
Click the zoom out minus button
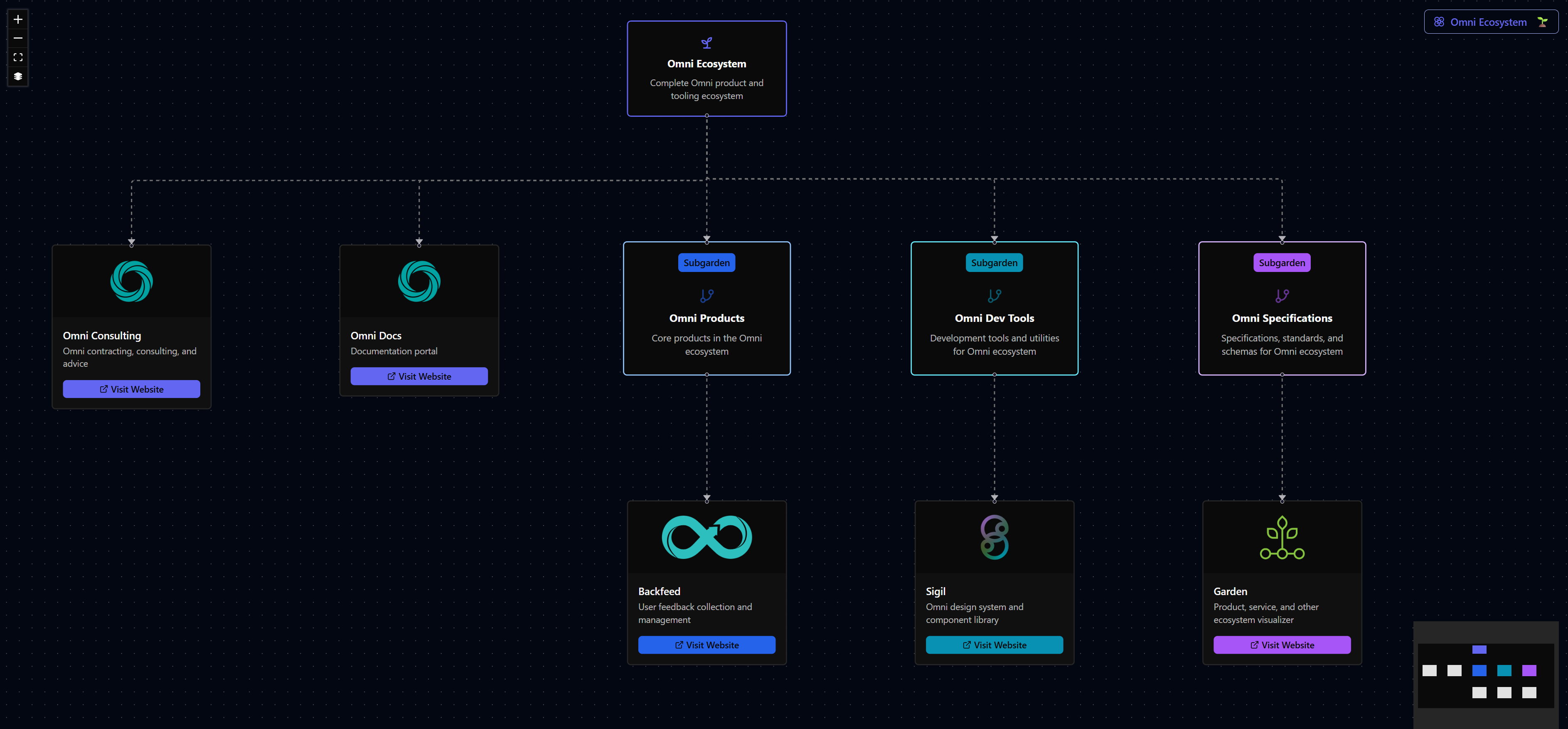click(18, 38)
